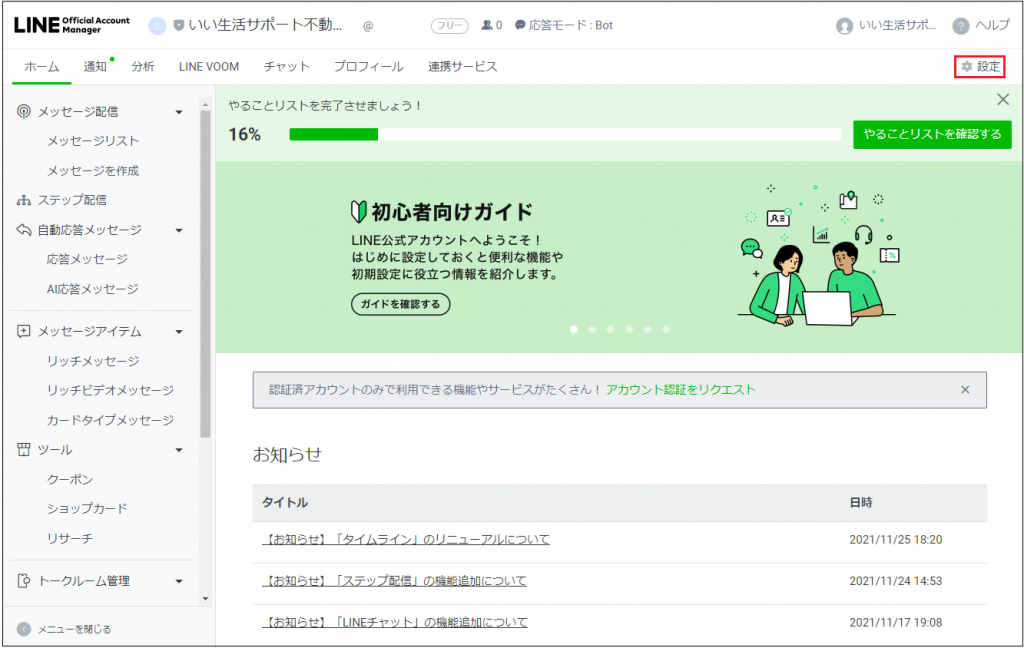
Task: Click the friends count icon showing 0
Action: click(x=487, y=25)
